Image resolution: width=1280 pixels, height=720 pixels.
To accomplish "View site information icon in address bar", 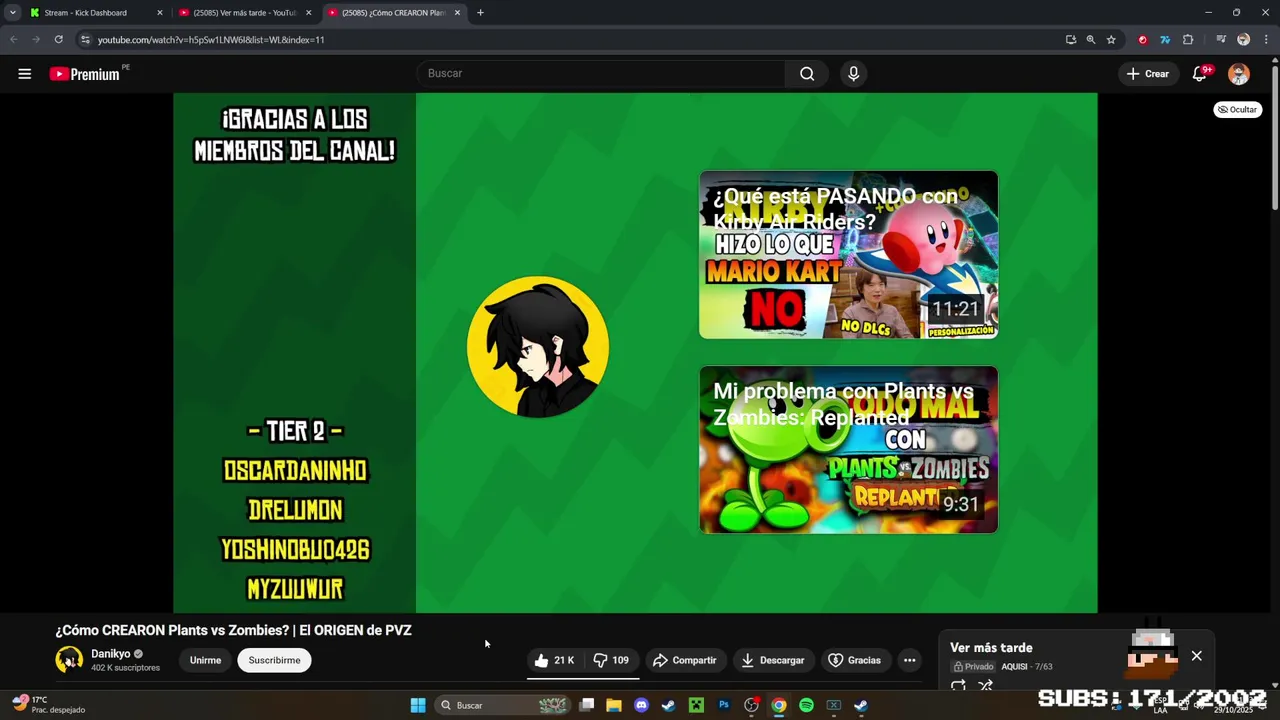I will [85, 40].
